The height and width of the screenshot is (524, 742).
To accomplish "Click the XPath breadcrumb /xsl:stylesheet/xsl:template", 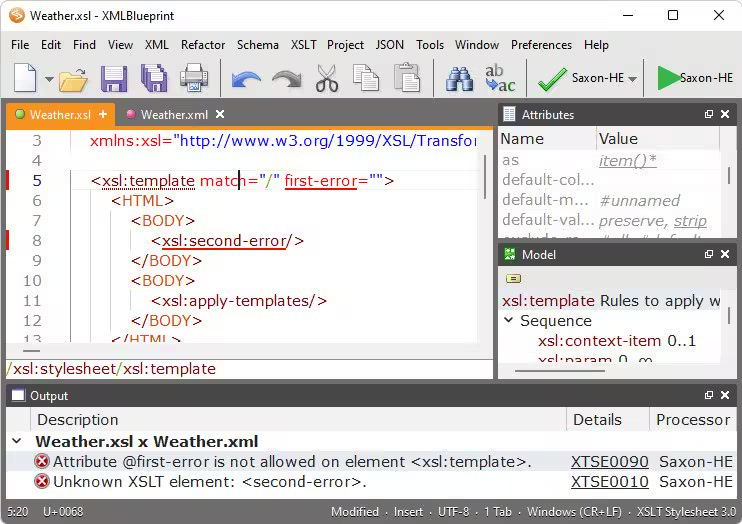I will tap(111, 369).
